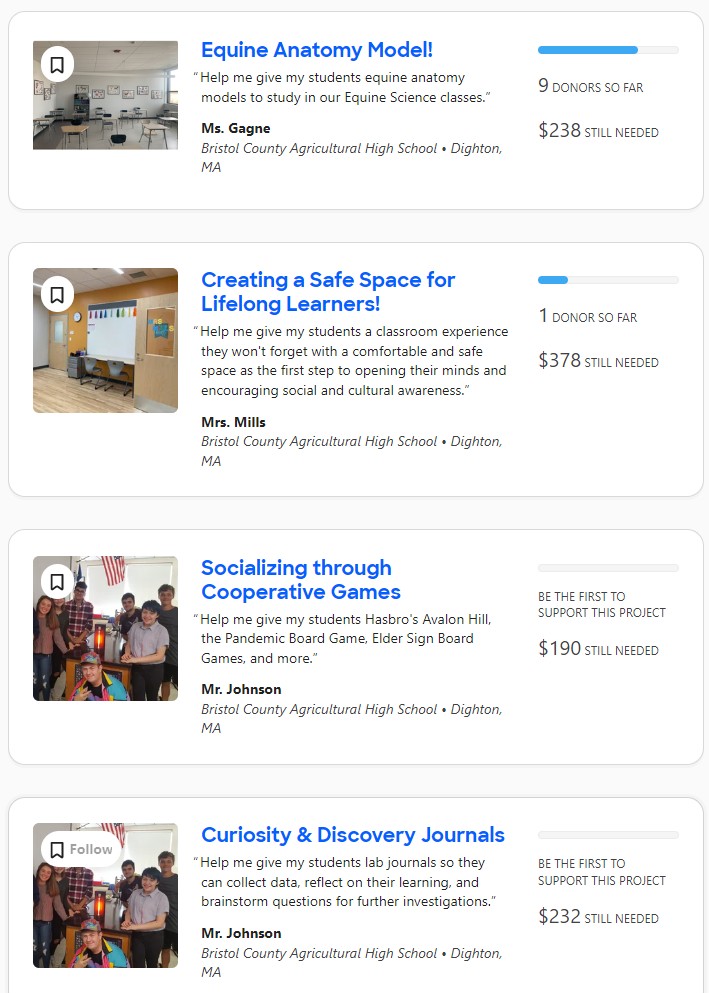
Task: Click teacher name Ms. Gagne
Action: click(x=235, y=129)
